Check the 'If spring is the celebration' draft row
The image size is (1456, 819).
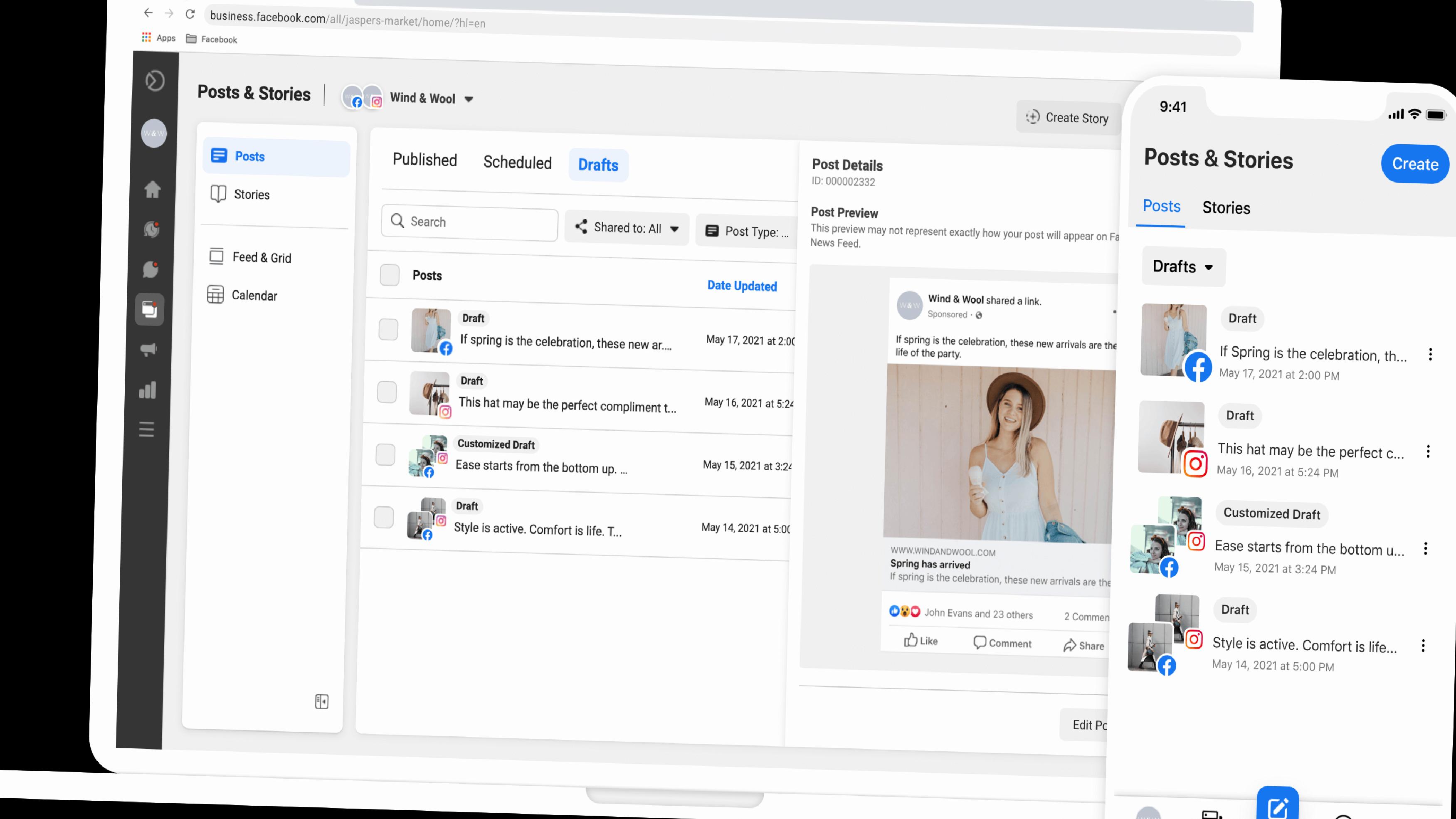click(x=388, y=330)
